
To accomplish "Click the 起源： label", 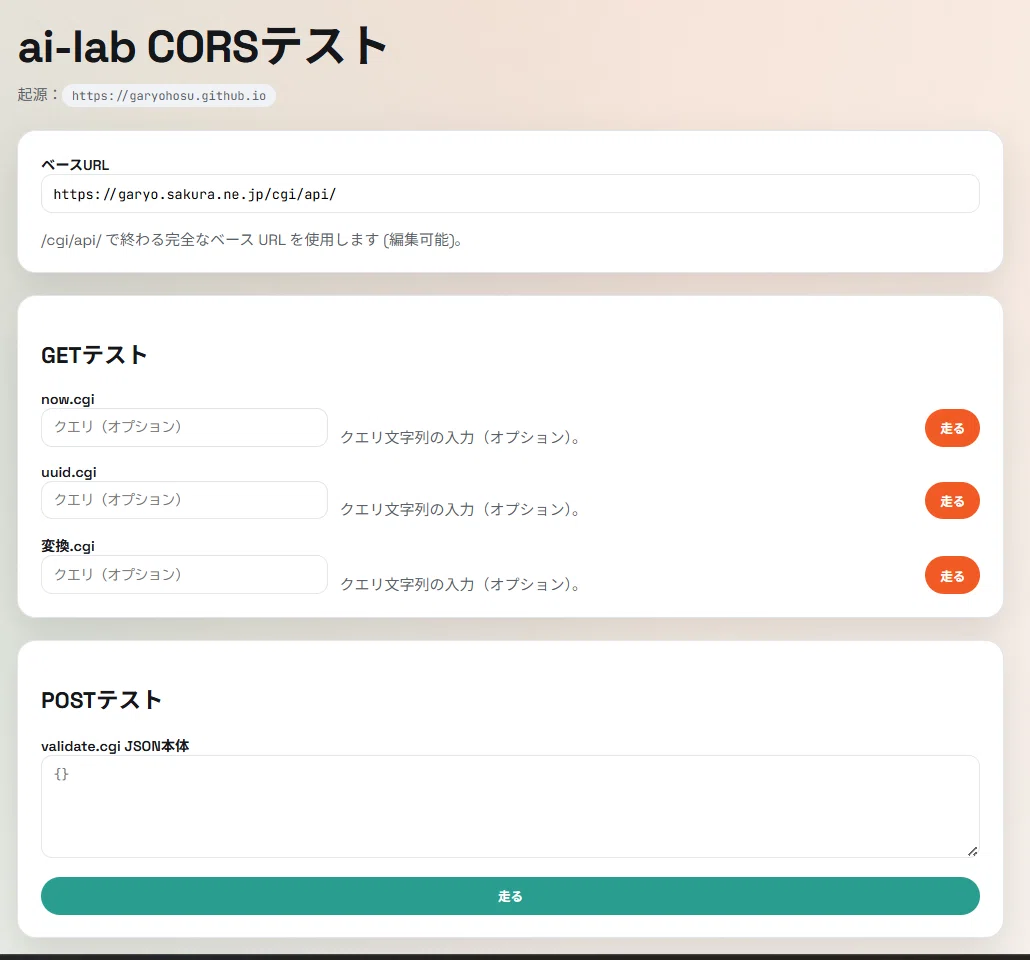I will point(37,95).
